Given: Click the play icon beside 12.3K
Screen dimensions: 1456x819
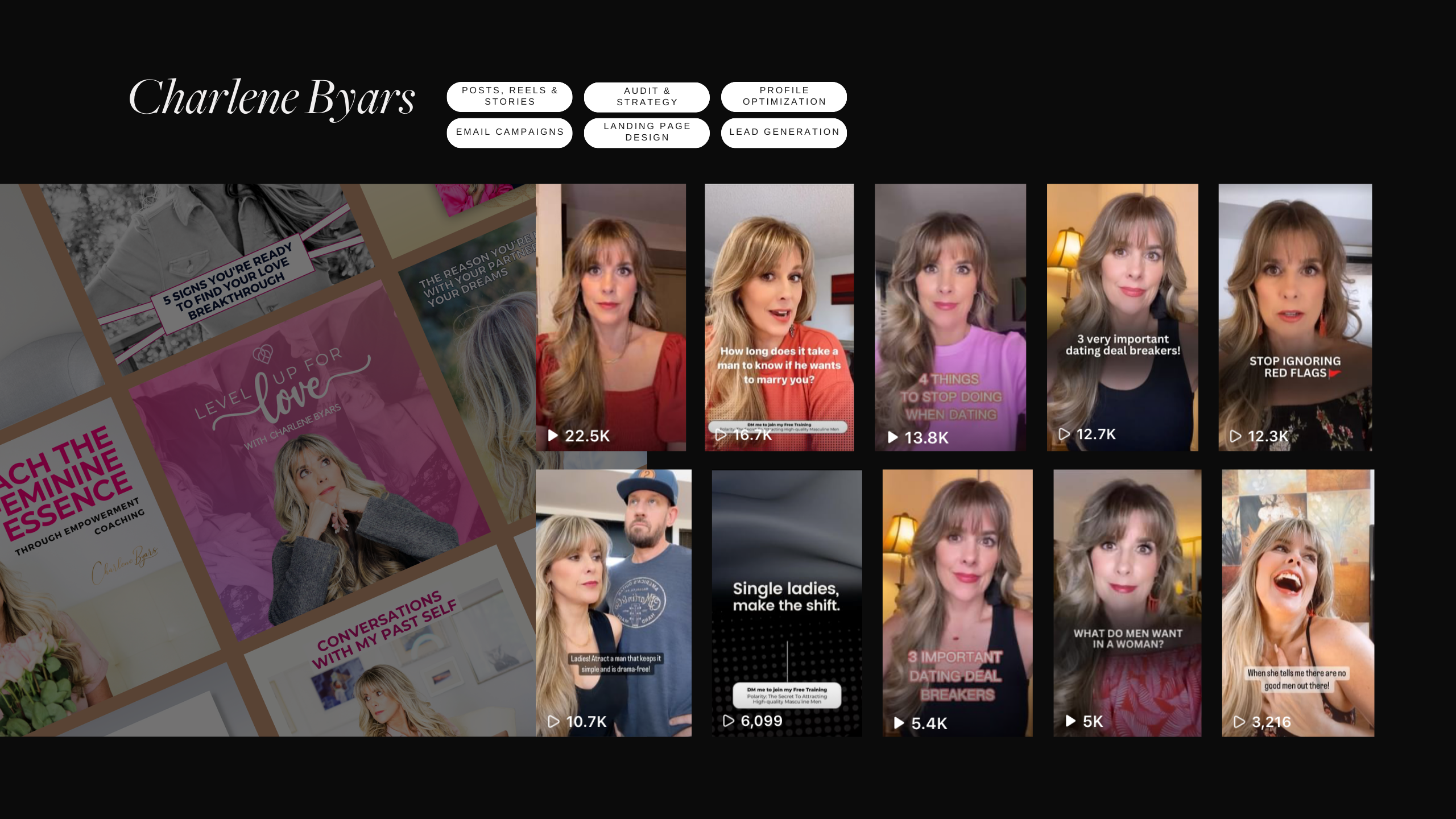Looking at the screenshot, I should point(1235,436).
